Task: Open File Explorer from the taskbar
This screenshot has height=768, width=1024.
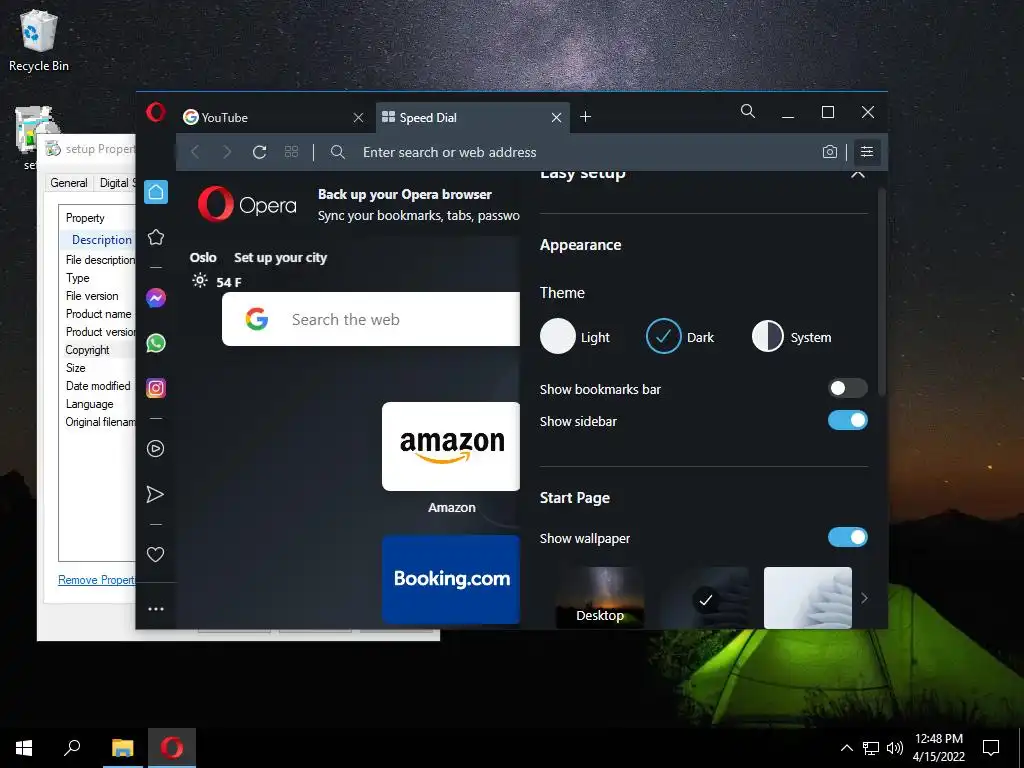Action: [122, 748]
